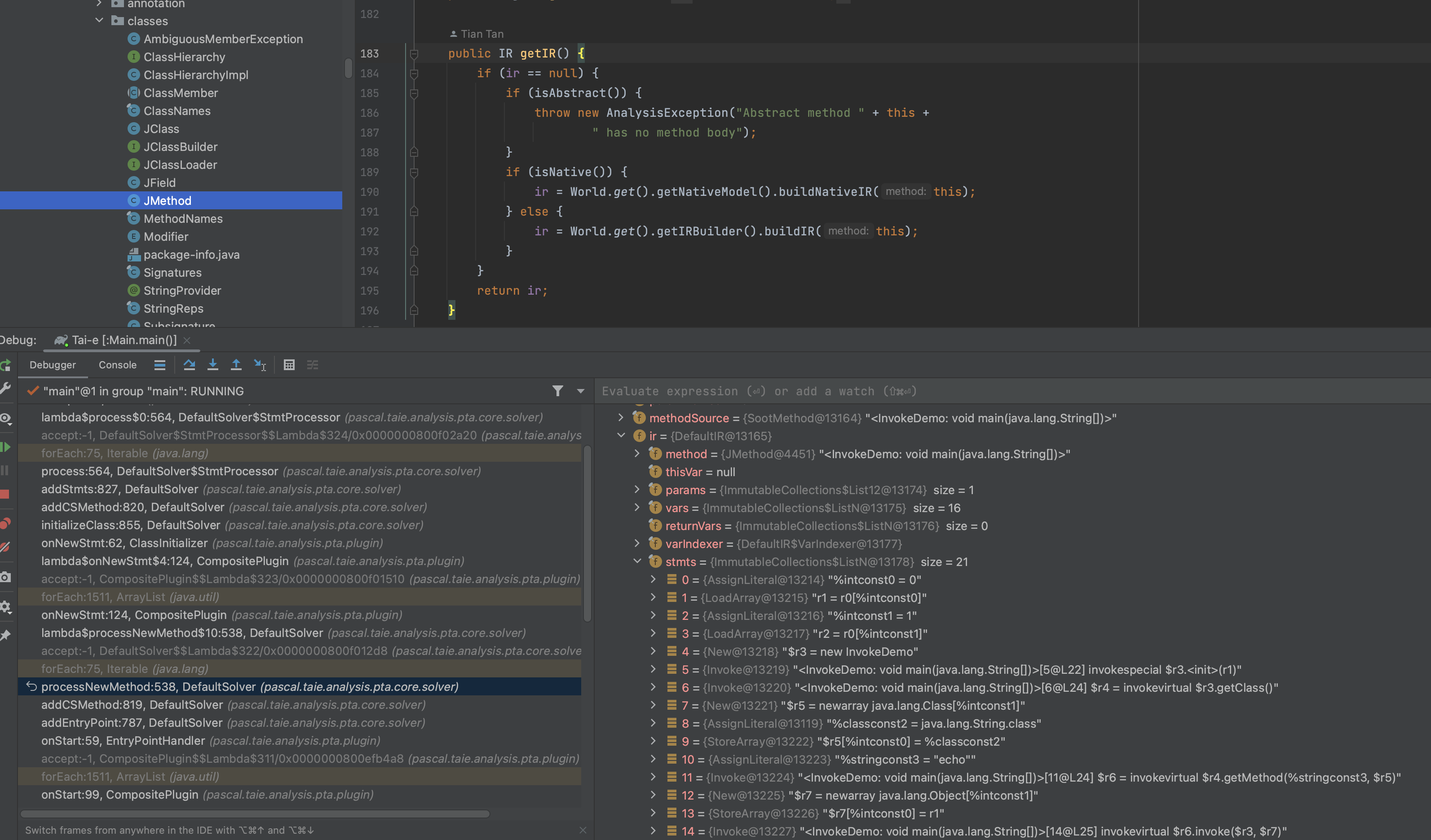The height and width of the screenshot is (840, 1431).
Task: Open the thread selector dropdown arrow
Action: coord(580,391)
